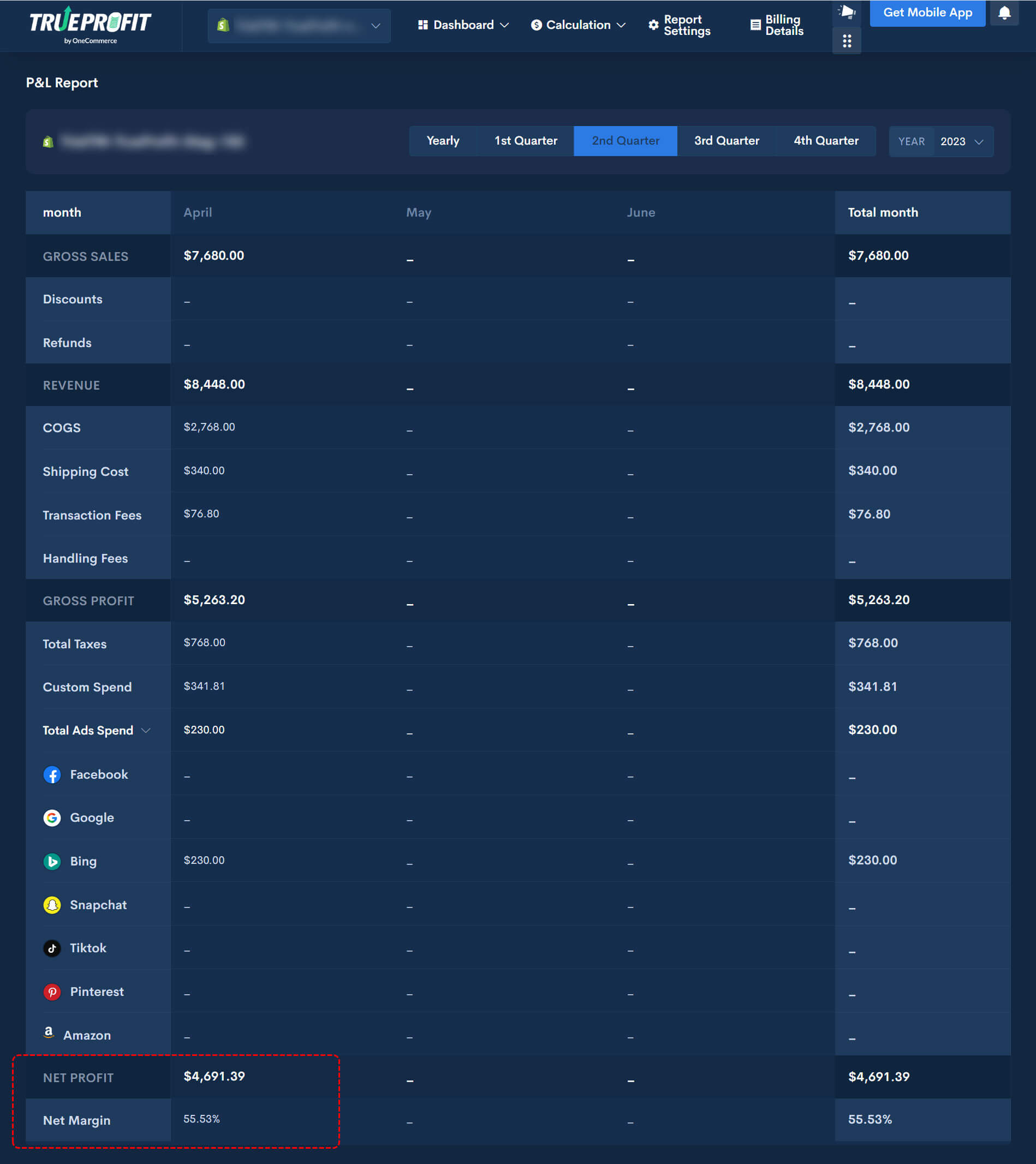Click the Pinterest ads icon

pyautogui.click(x=52, y=992)
